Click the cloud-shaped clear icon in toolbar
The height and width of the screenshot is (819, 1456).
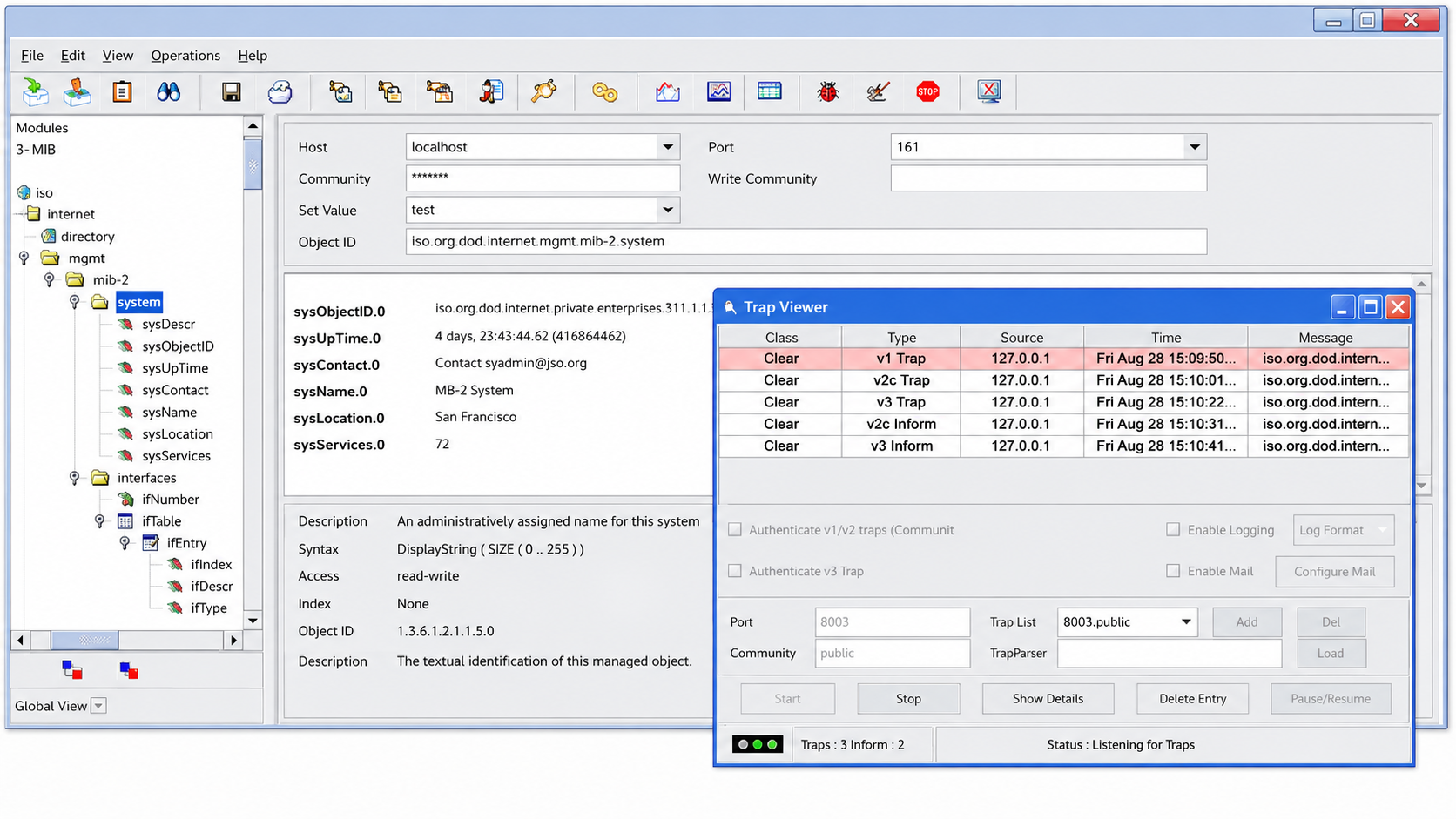pyautogui.click(x=280, y=91)
